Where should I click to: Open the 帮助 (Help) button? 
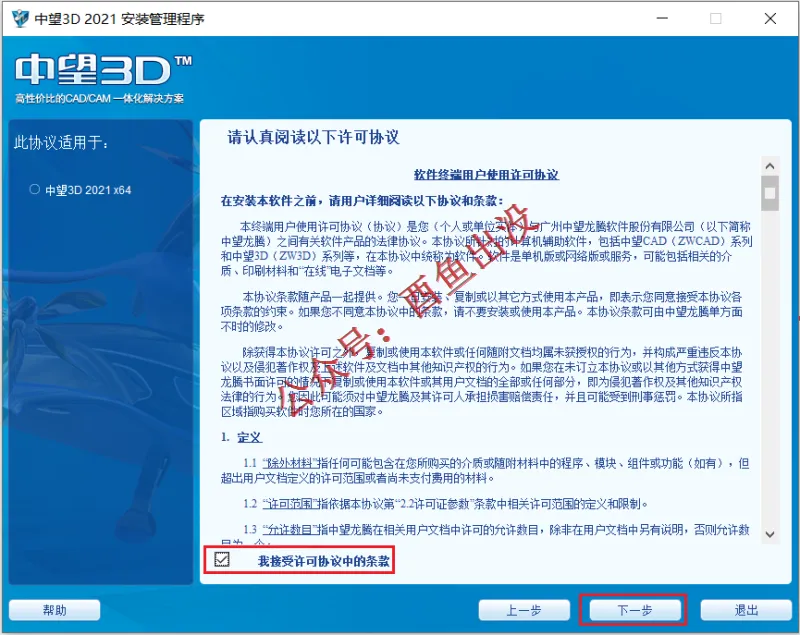pos(55,610)
